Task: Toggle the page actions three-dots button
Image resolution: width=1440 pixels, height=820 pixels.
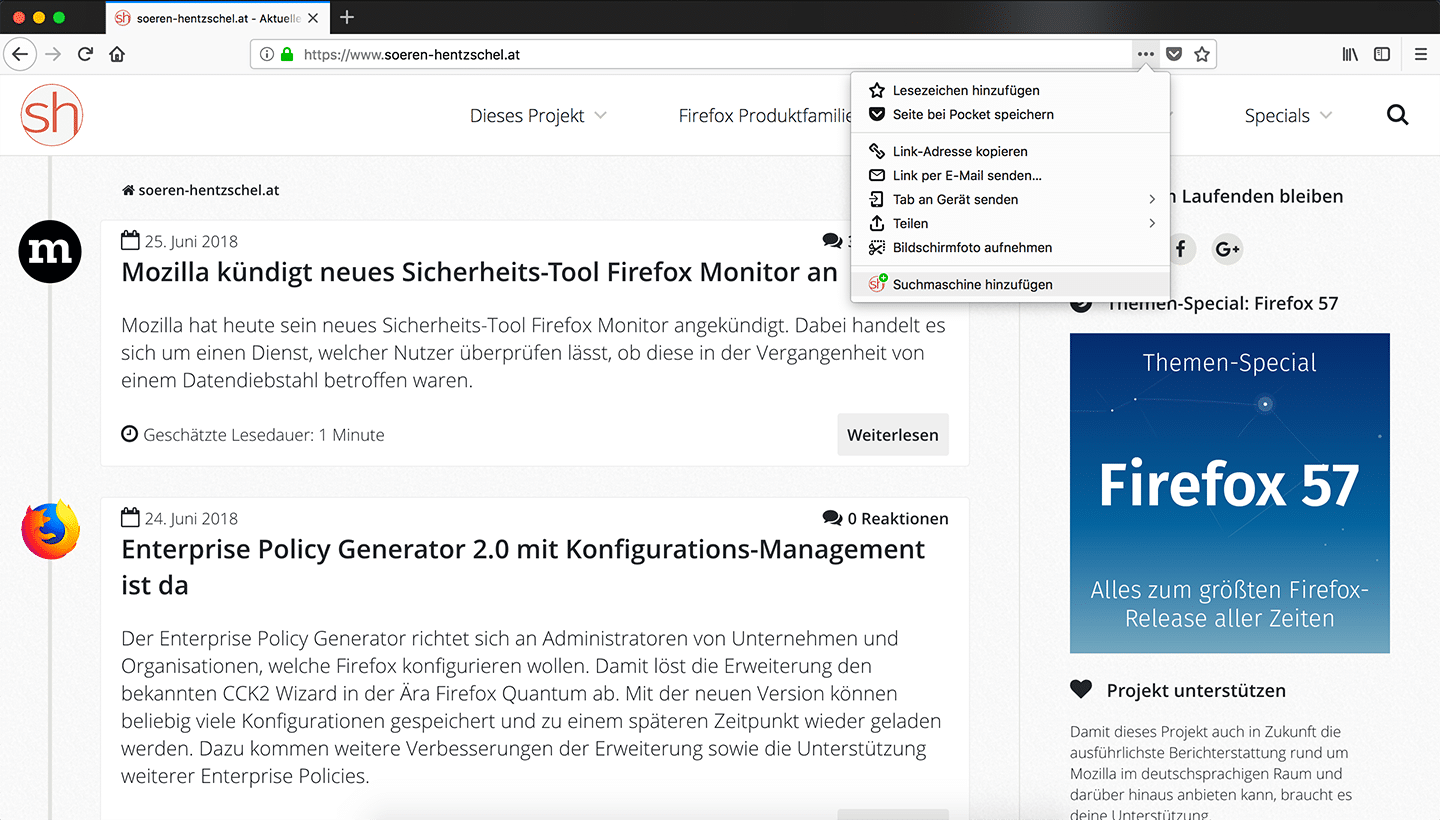Action: (1146, 54)
